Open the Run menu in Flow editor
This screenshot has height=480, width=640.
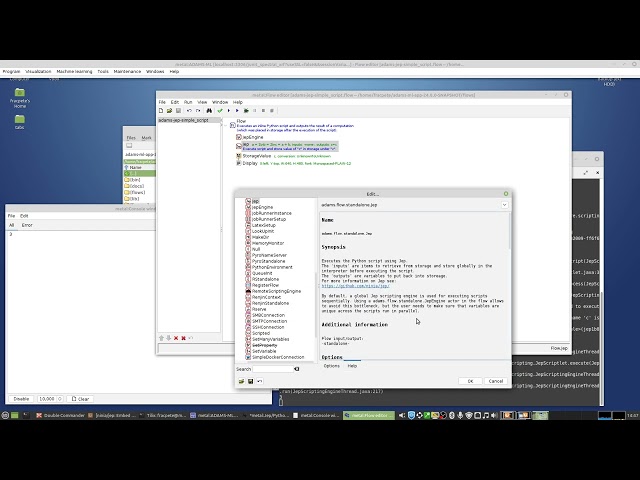click(188, 102)
